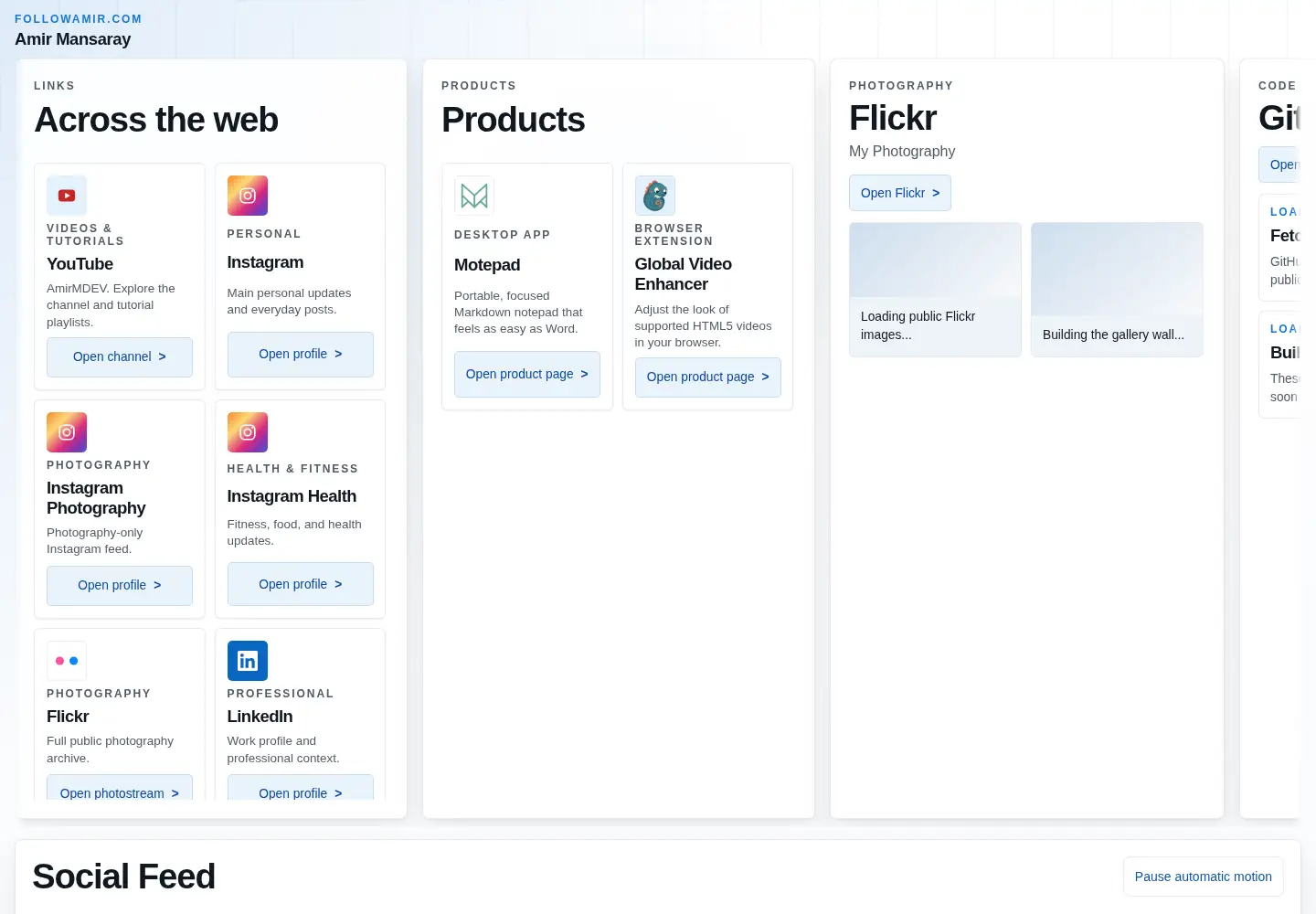Click the BROWSER EXTENSION label
This screenshot has height=914, width=1316.
(x=674, y=235)
